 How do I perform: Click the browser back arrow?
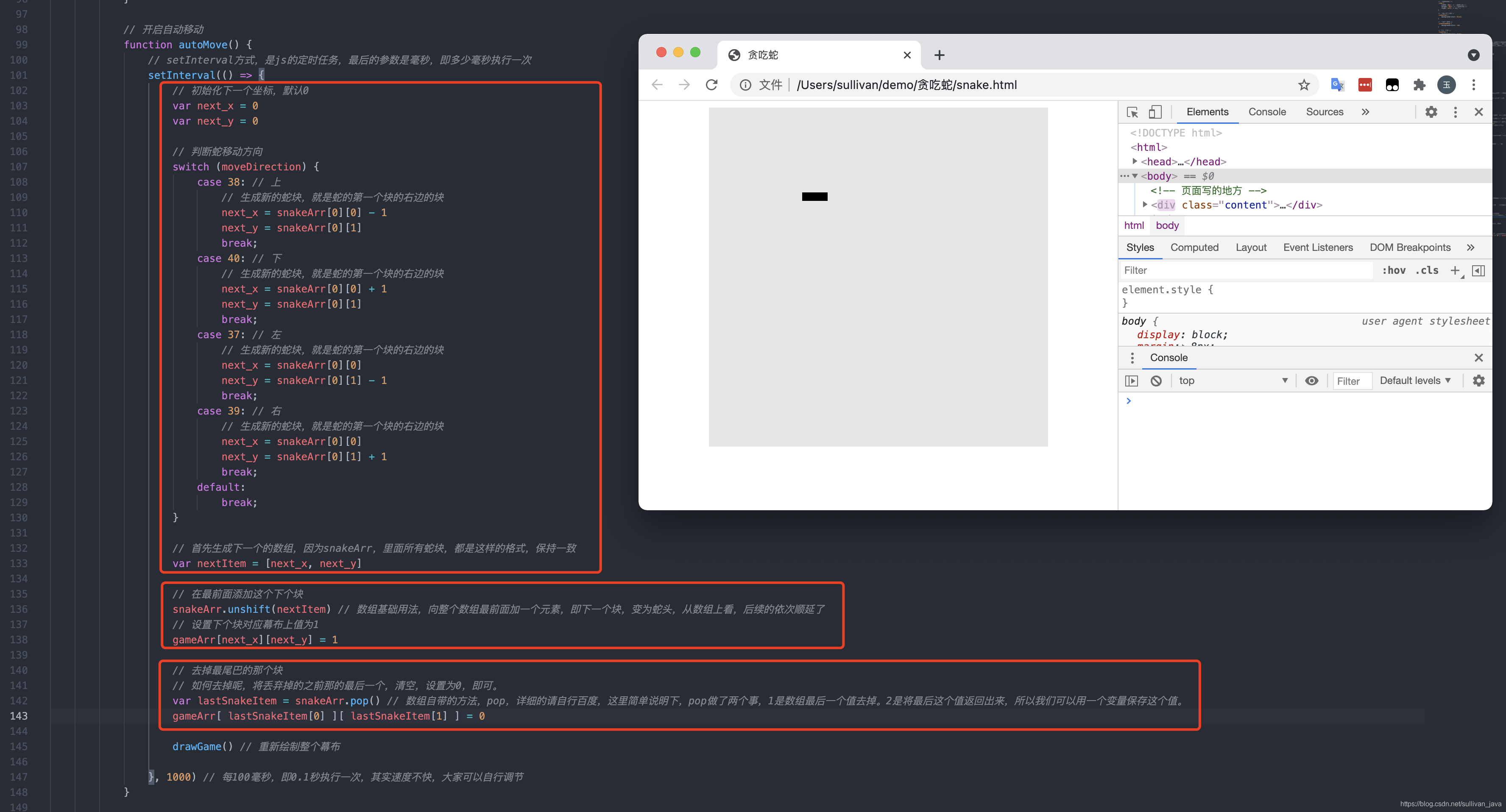[657, 85]
